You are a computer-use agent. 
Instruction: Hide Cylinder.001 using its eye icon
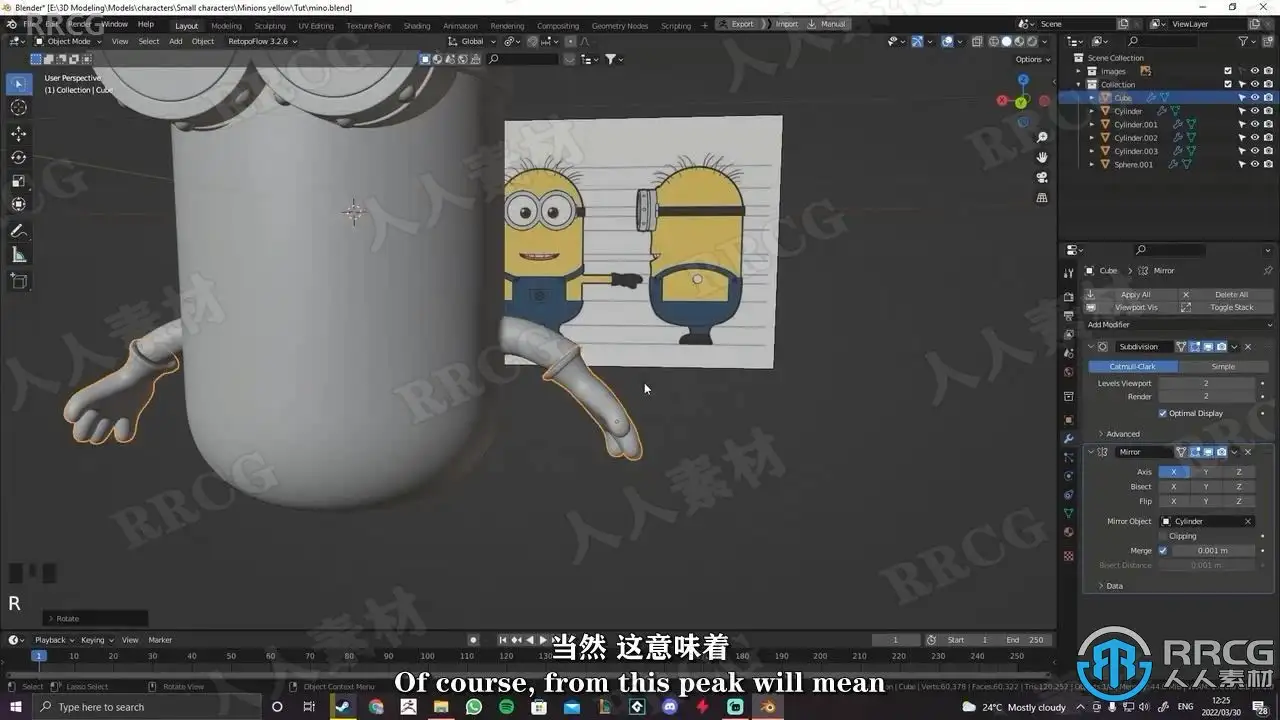click(1255, 125)
